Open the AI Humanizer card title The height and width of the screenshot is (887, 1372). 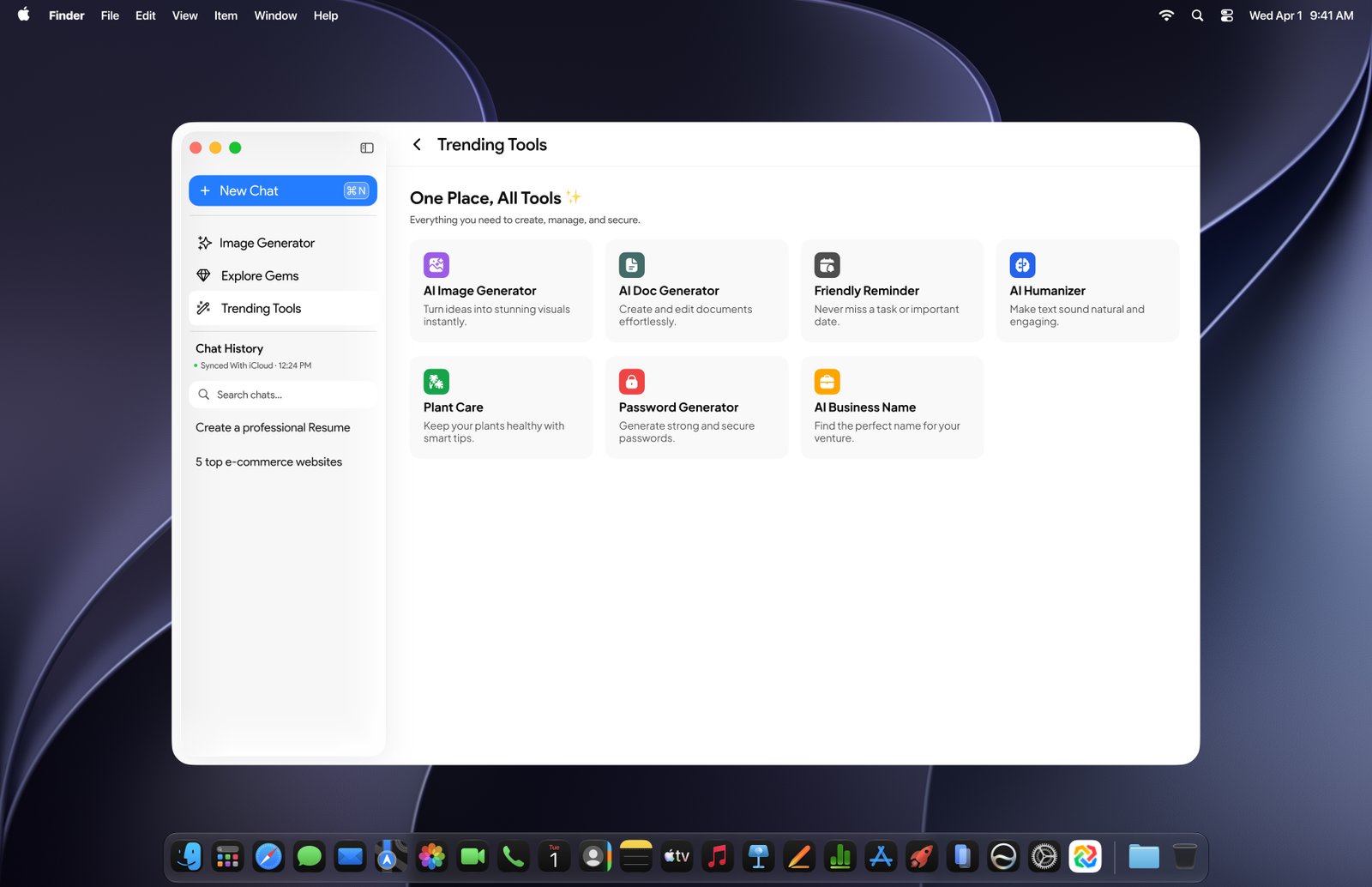(x=1048, y=291)
